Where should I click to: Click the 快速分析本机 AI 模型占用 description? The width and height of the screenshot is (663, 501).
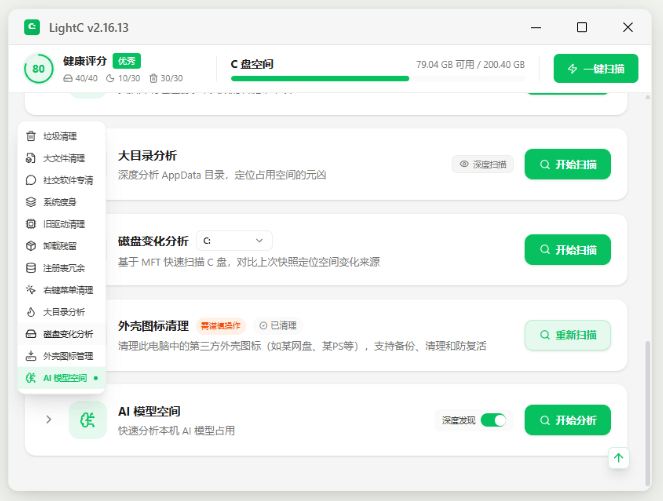click(176, 431)
